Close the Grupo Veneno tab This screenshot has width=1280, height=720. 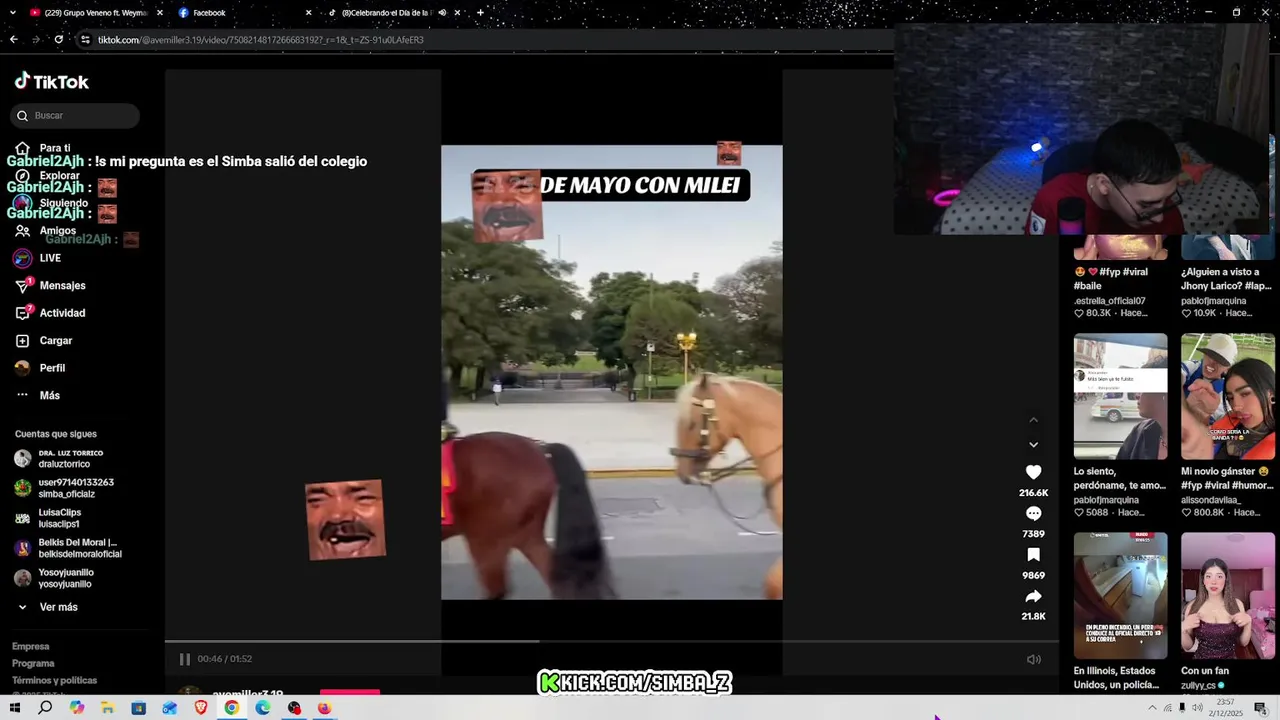pos(160,13)
